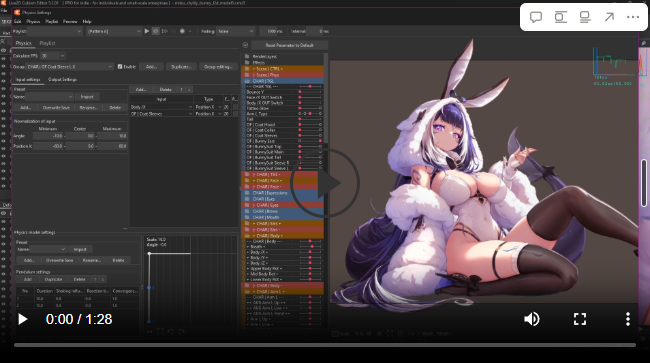Click the Group editing... button
The height and width of the screenshot is (363, 650).
[218, 67]
